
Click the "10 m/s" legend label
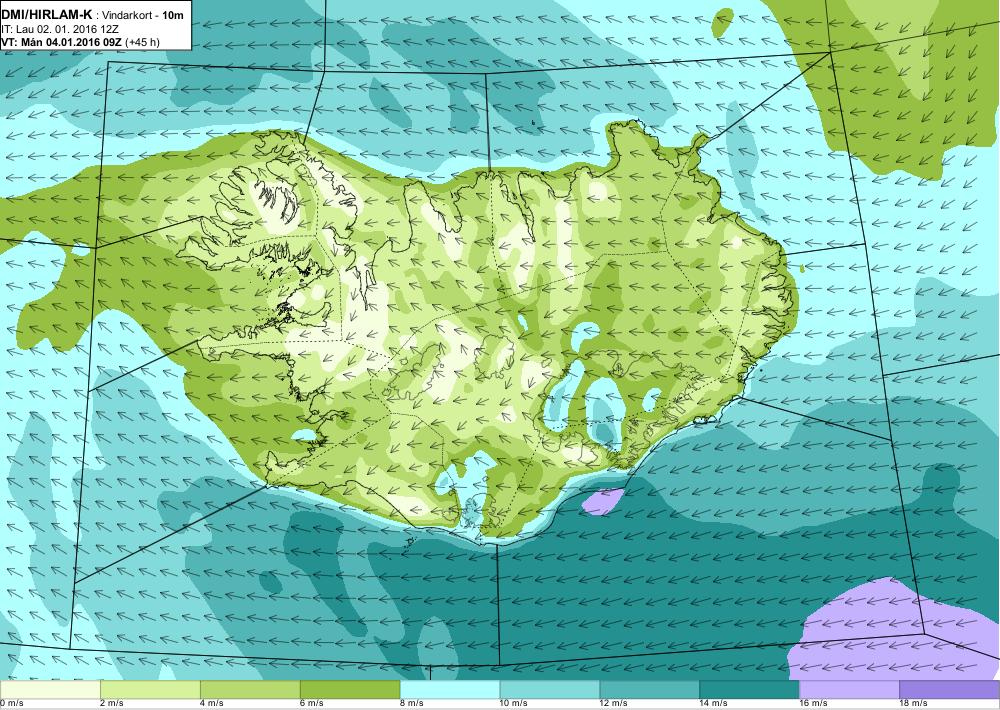pos(514,704)
